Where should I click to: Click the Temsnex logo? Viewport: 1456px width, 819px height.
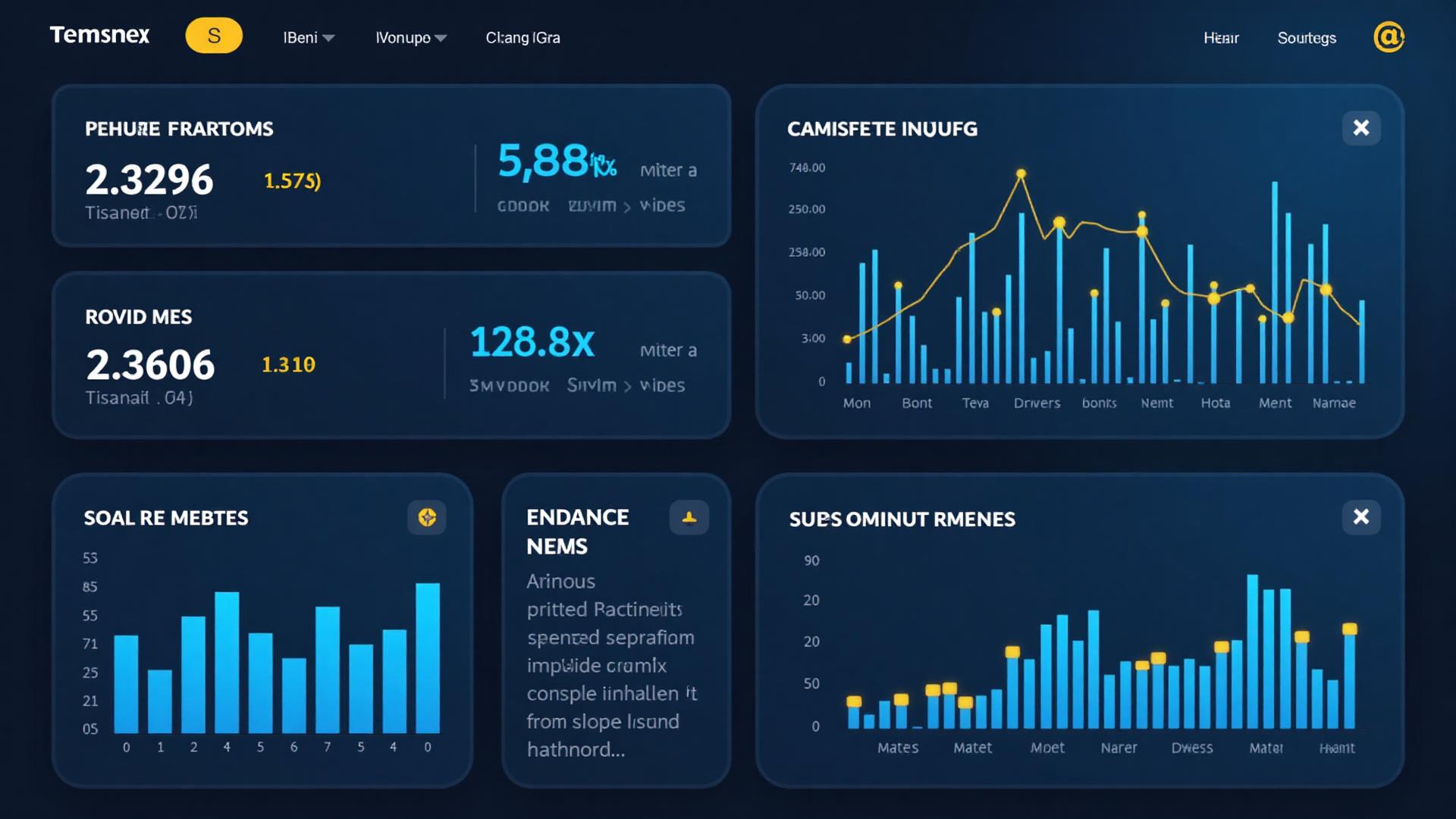pyautogui.click(x=99, y=36)
